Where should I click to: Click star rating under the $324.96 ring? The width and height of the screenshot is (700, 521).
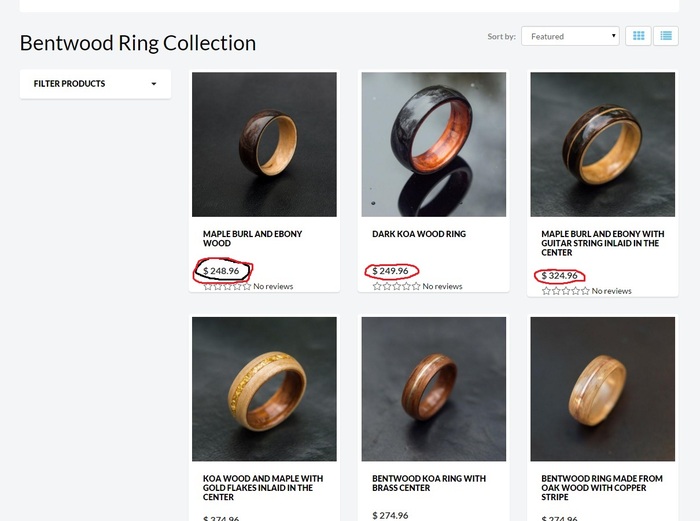click(565, 291)
